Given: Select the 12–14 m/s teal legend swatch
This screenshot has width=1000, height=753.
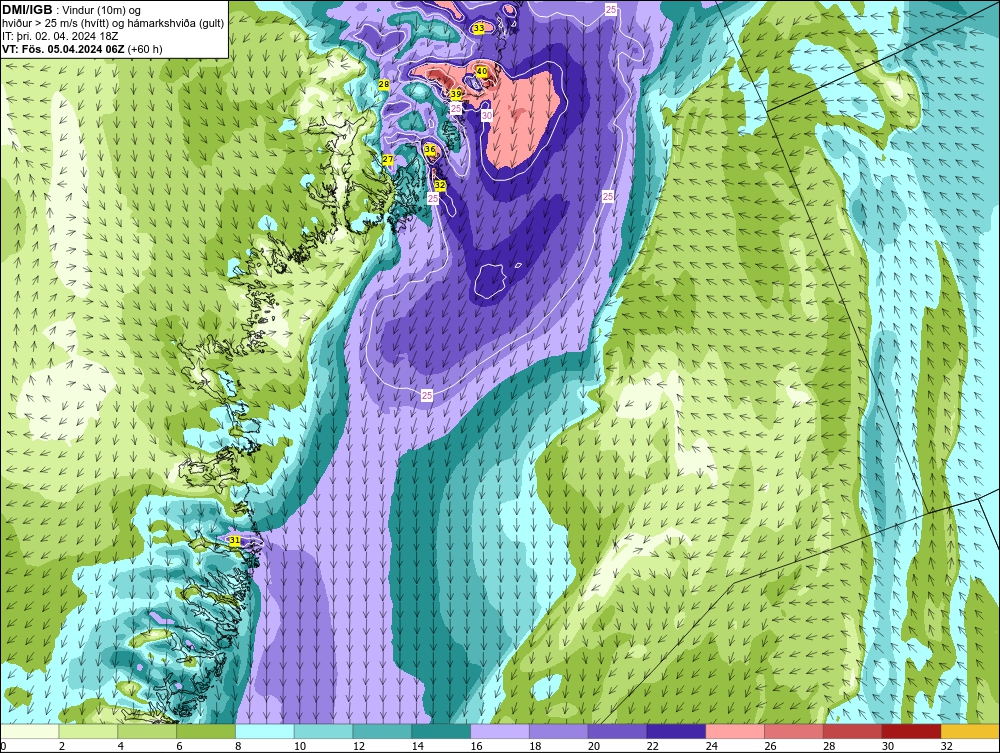Looking at the screenshot, I should 383,731.
